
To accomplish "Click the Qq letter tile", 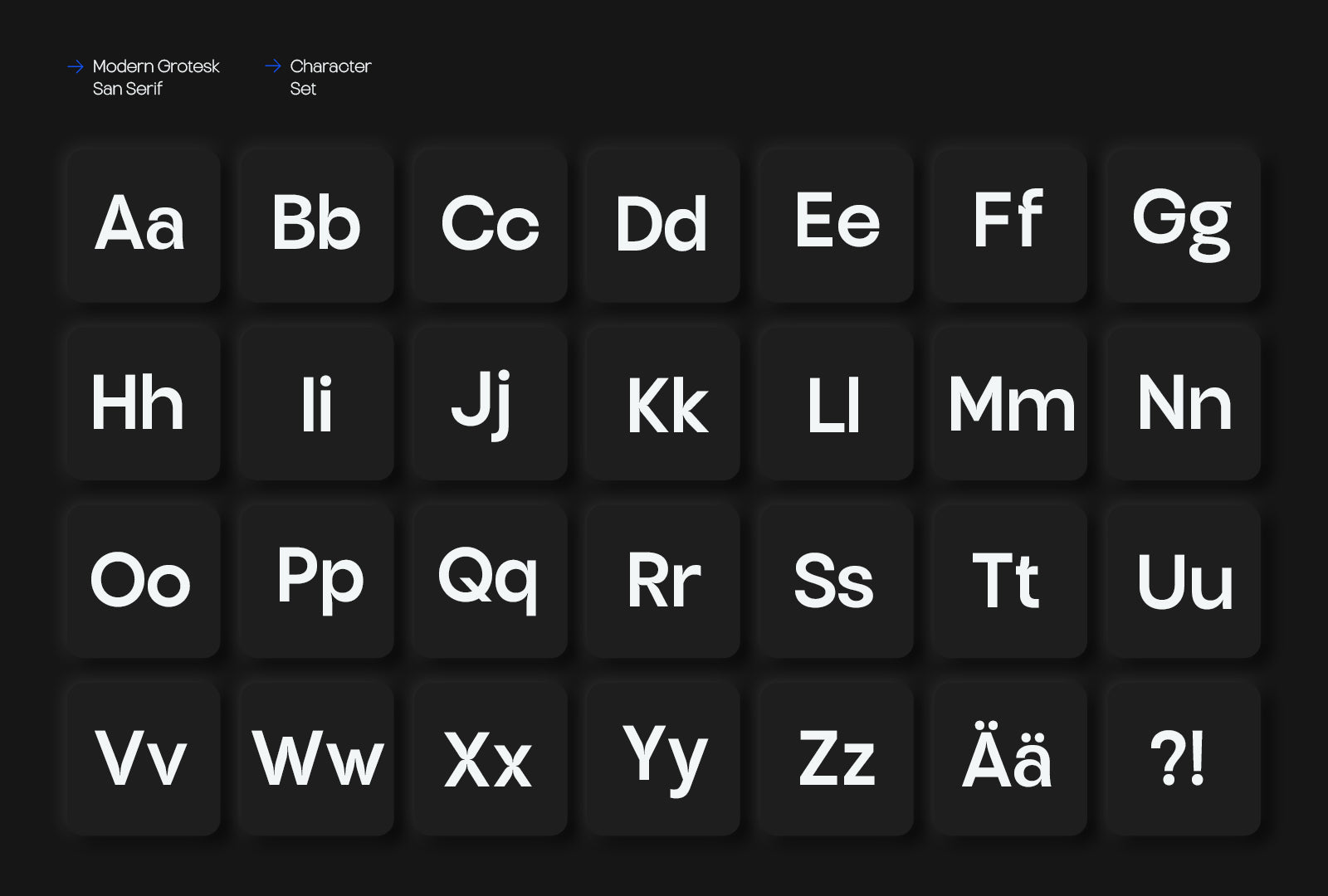I will [x=490, y=581].
